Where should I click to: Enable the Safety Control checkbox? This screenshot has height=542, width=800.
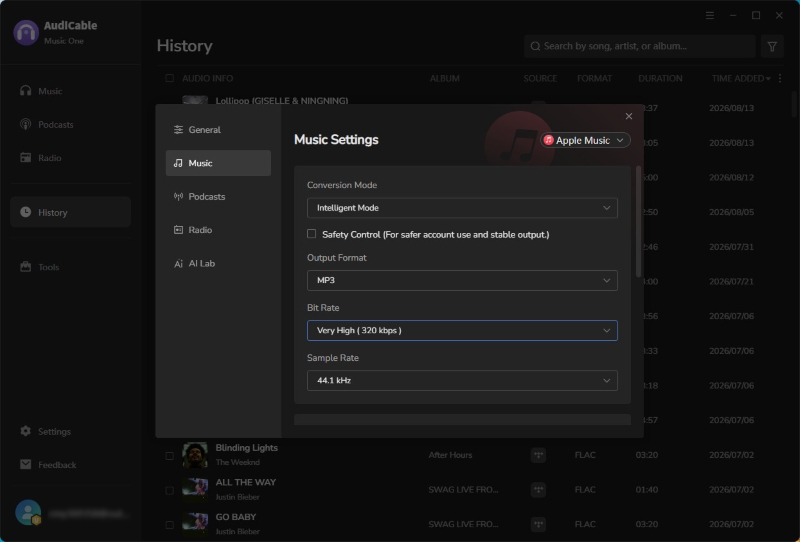(x=312, y=234)
